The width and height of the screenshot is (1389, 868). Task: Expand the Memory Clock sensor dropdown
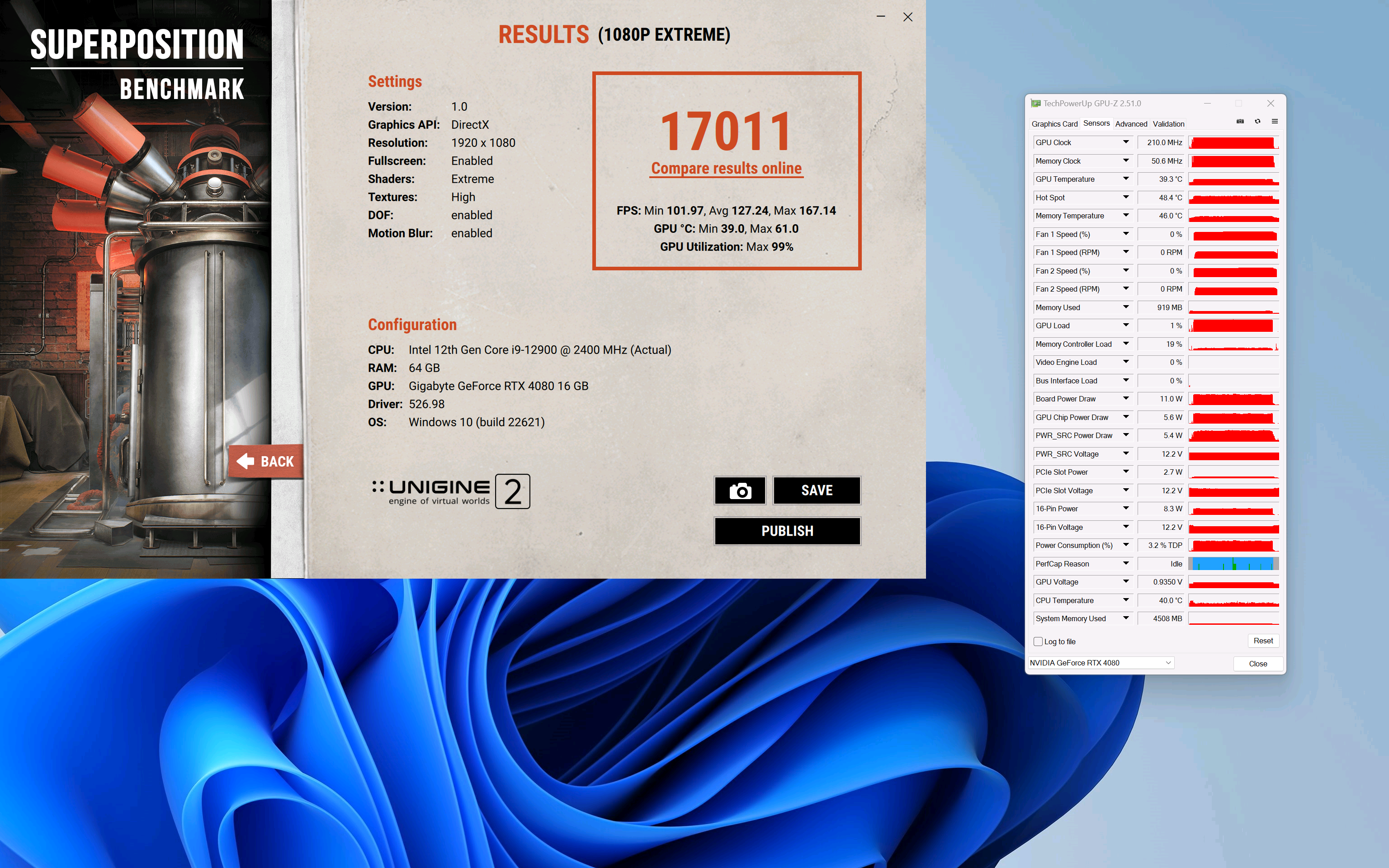[x=1126, y=161]
